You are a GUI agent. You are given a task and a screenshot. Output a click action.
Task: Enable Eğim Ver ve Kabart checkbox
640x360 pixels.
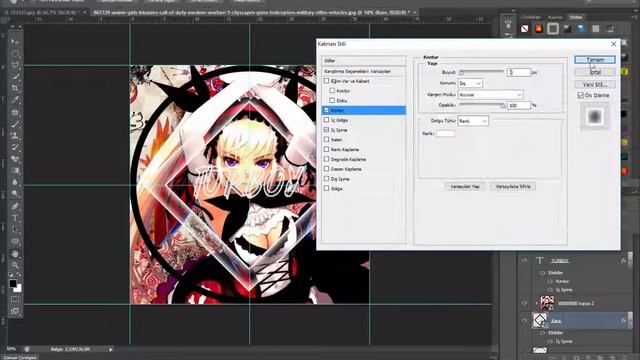click(x=327, y=81)
